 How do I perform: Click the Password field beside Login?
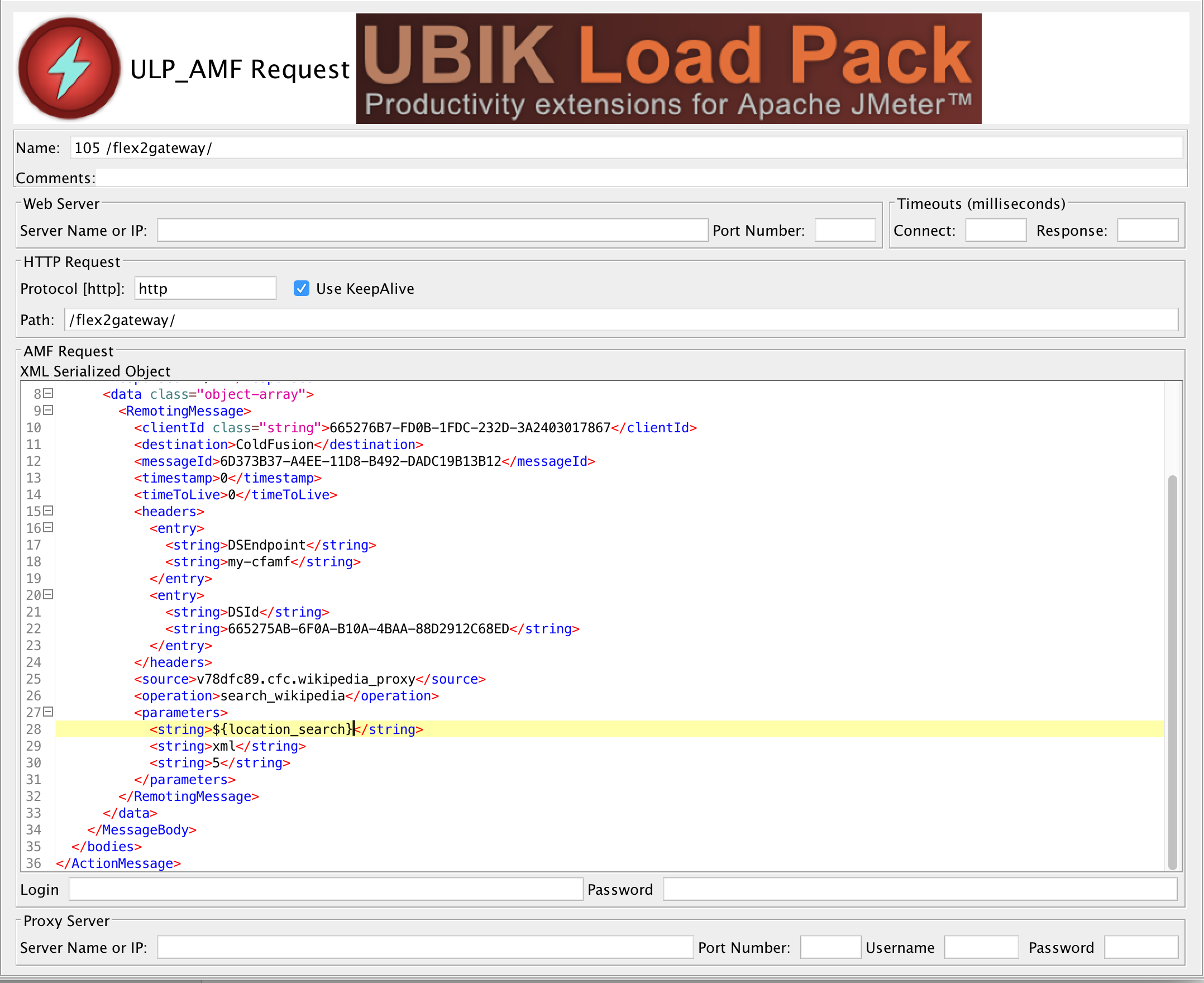pyautogui.click(x=920, y=890)
